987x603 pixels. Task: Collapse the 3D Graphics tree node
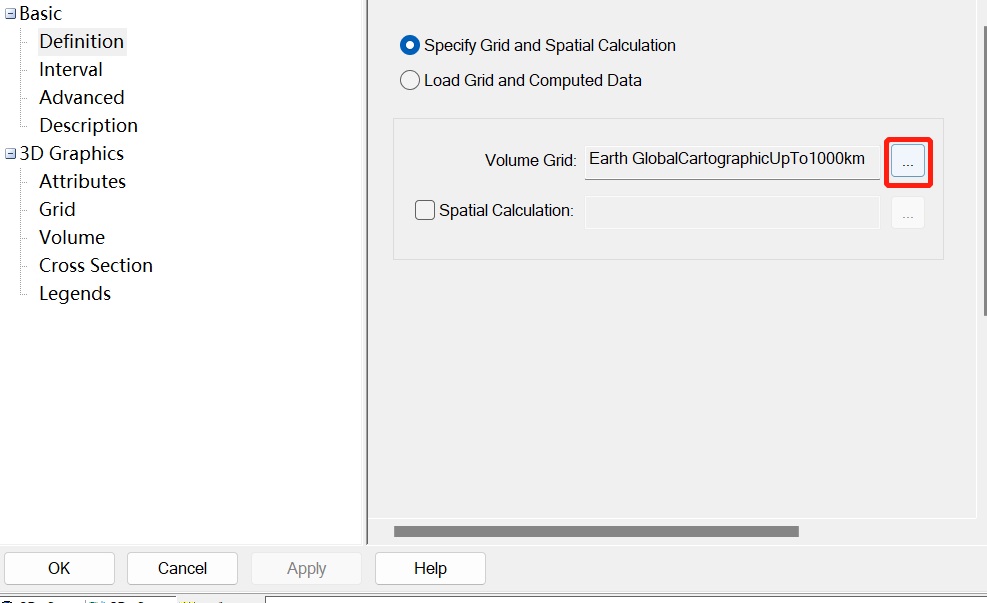tap(10, 154)
